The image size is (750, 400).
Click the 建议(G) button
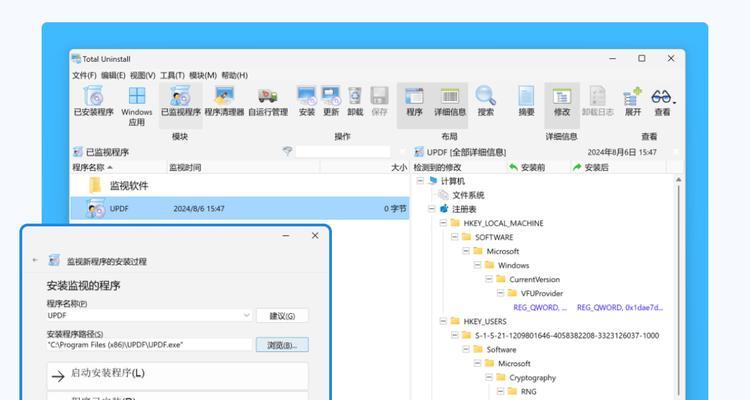282,316
